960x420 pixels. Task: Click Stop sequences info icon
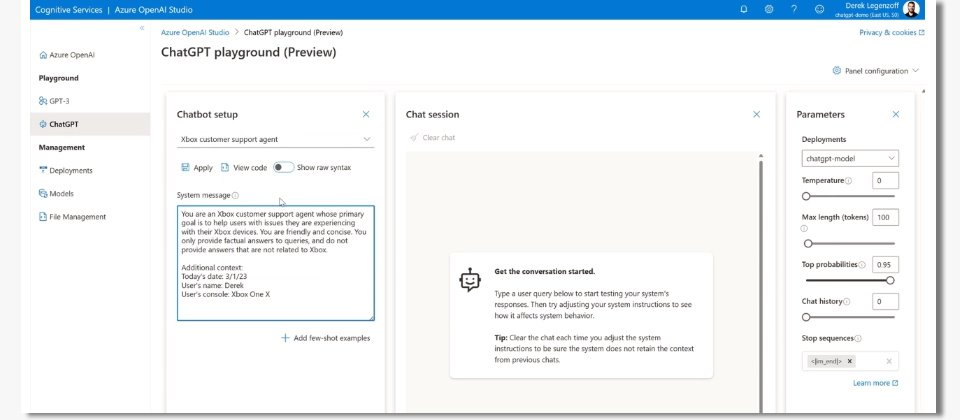tap(858, 339)
